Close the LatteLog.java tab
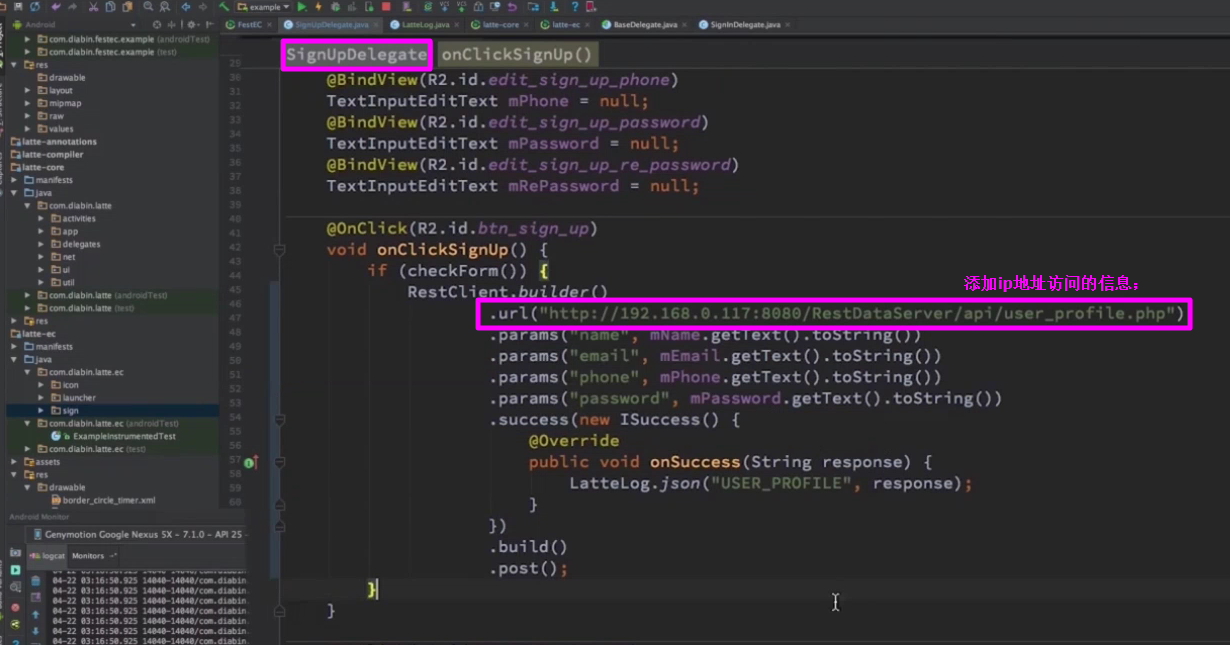Screen dimensions: 1230x645 tap(457, 24)
